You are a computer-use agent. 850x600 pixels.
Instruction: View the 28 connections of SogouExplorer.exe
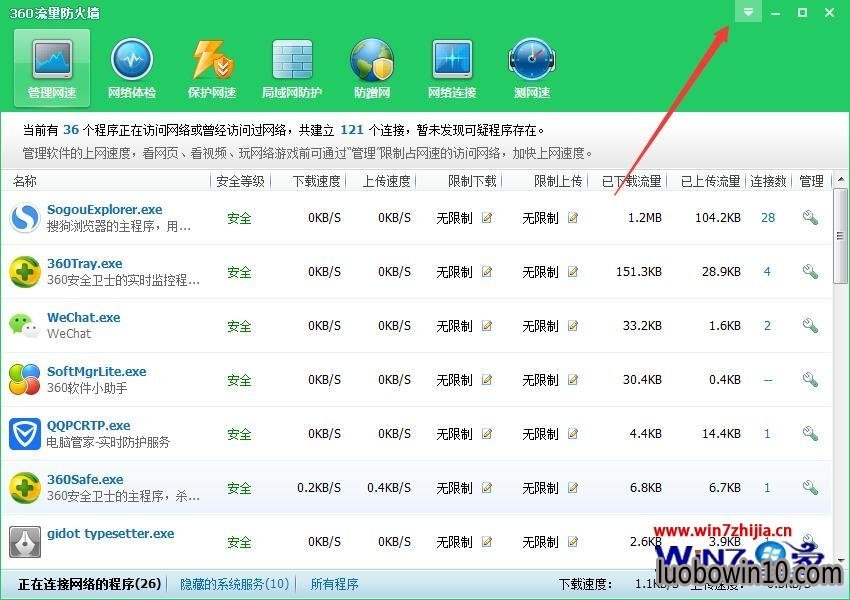[768, 218]
